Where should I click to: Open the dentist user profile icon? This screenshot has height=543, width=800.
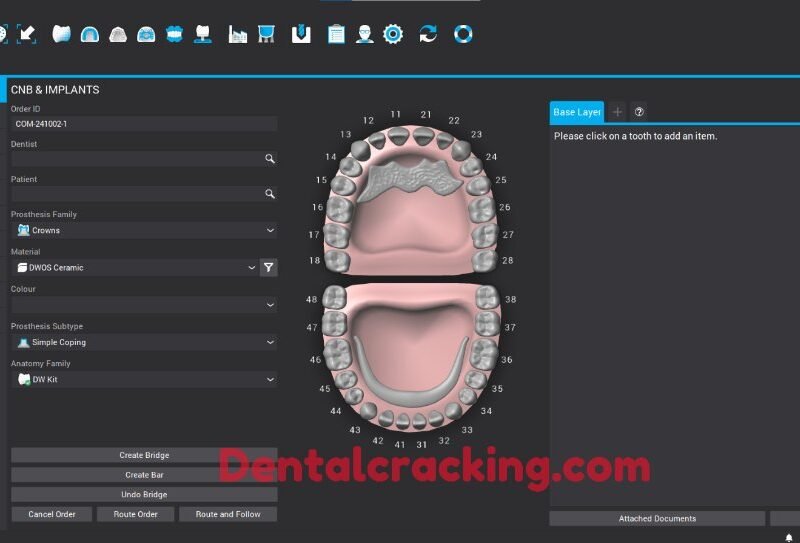coord(364,34)
